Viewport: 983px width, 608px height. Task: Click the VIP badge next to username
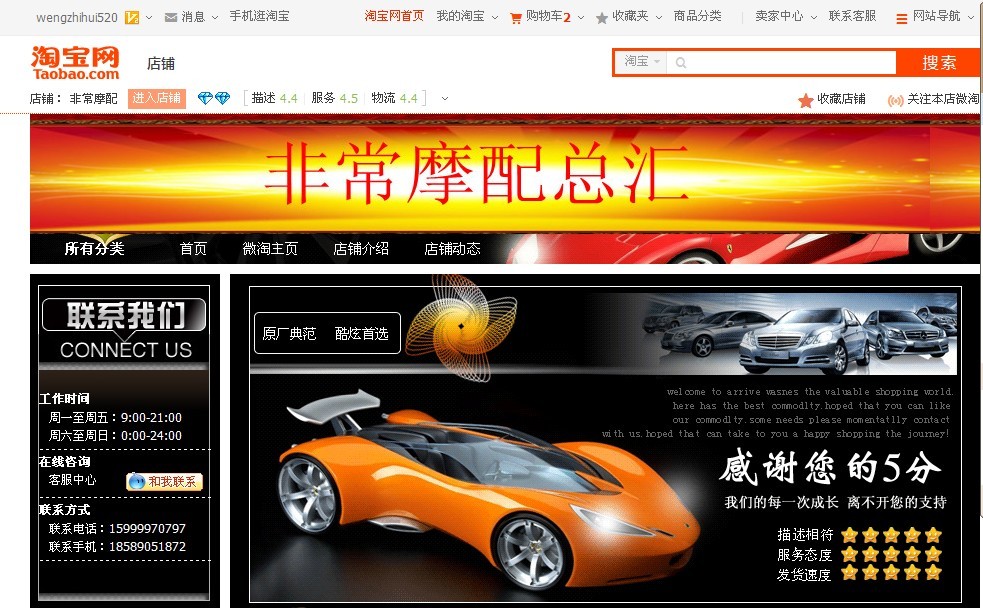tap(132, 18)
